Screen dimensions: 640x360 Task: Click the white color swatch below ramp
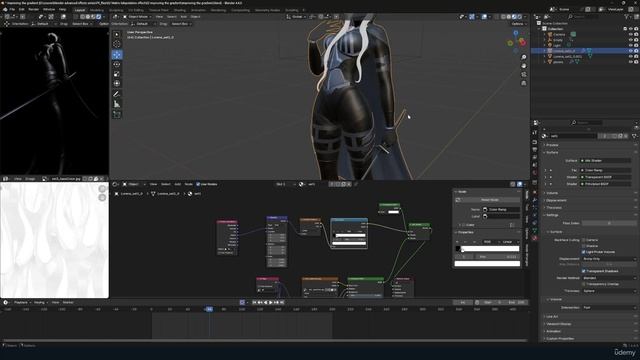click(x=487, y=264)
